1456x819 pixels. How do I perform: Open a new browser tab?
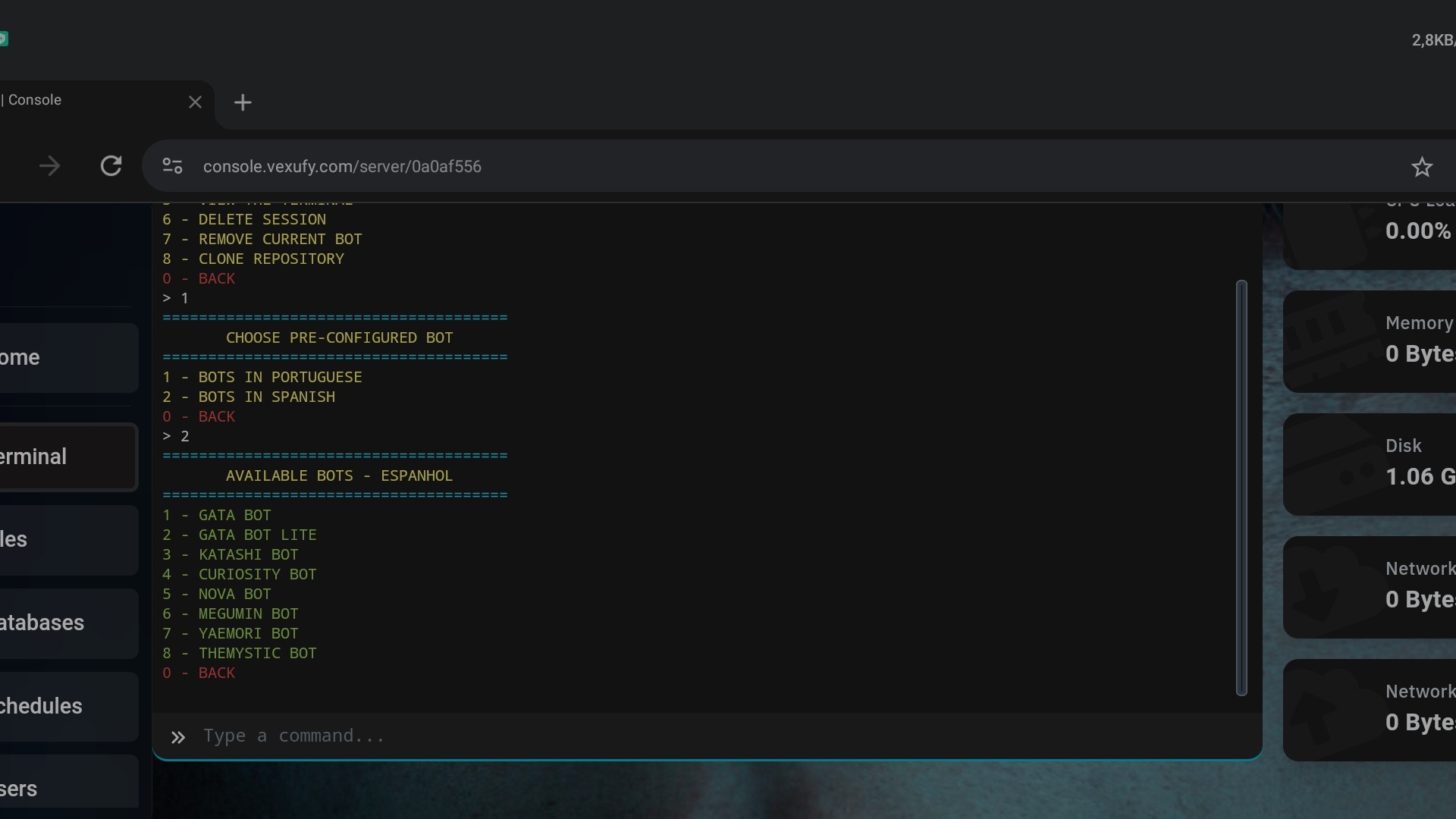pyautogui.click(x=243, y=102)
